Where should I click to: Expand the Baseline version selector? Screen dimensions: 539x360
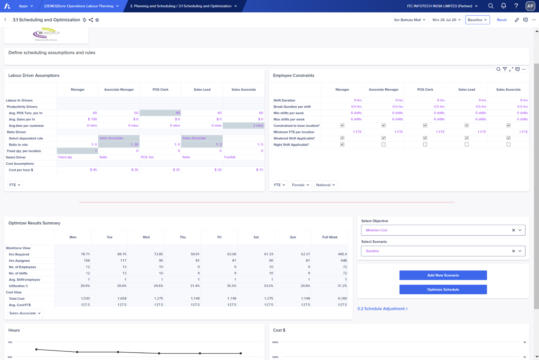(x=477, y=20)
